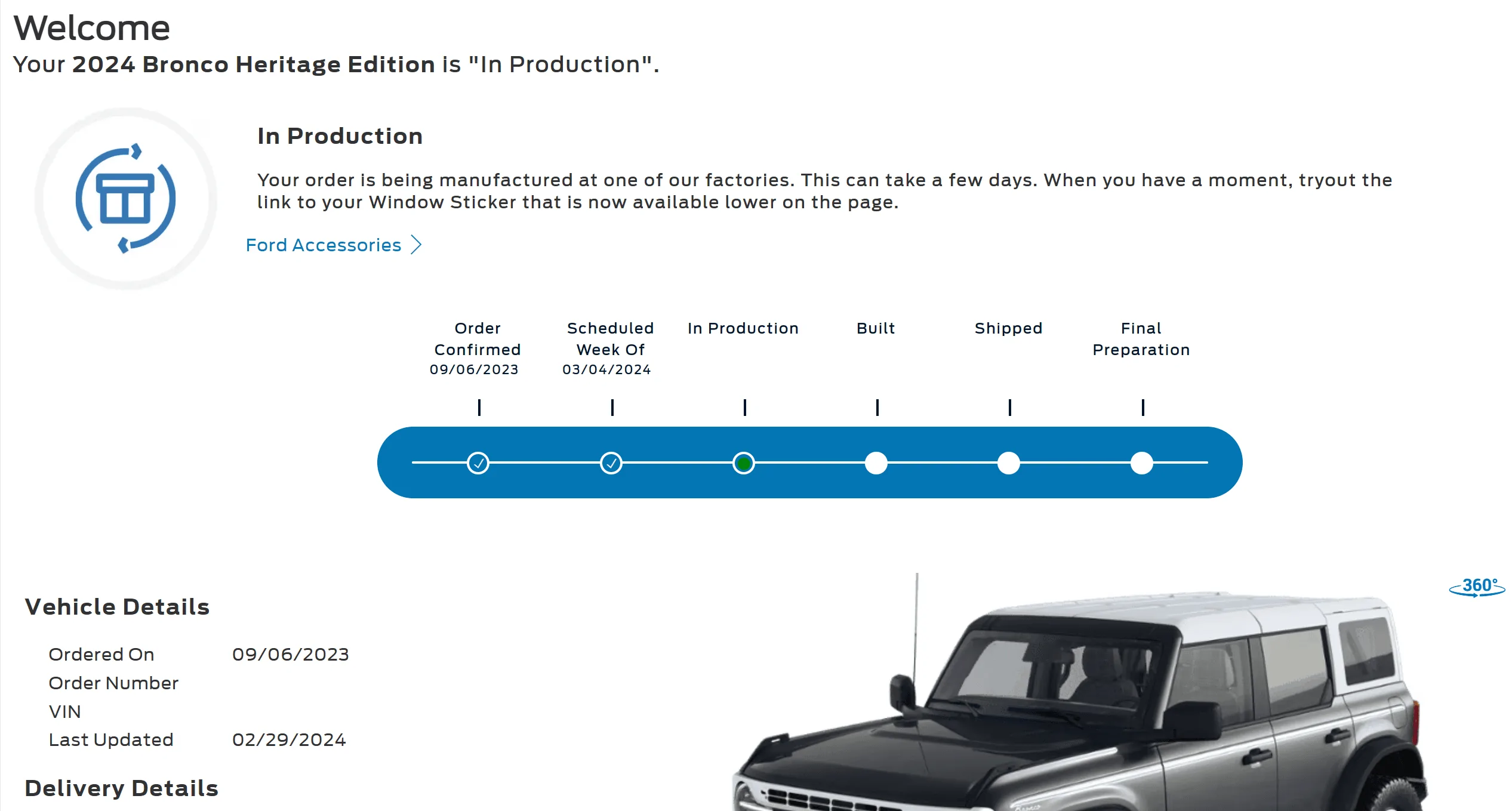Click the 03/04/2024 scheduled date
The image size is (1512, 811).
pos(606,370)
